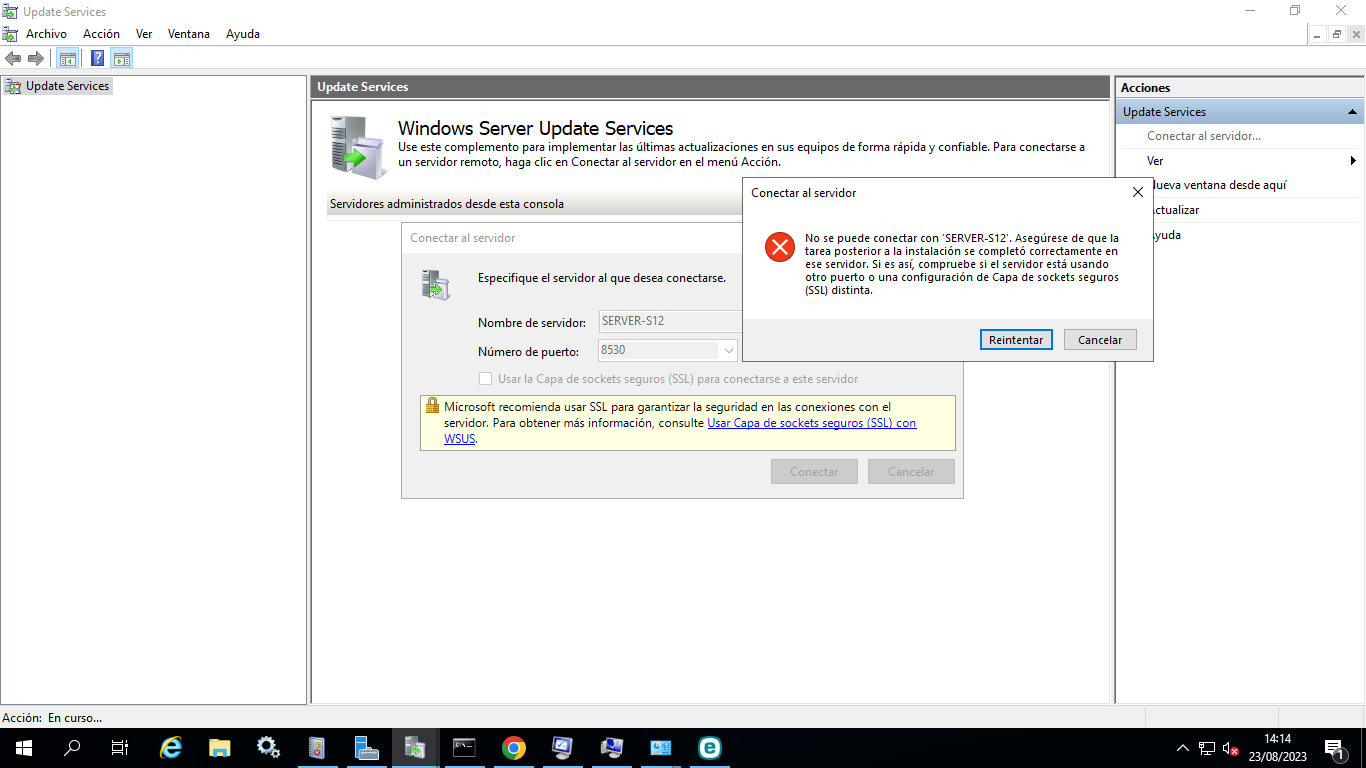The width and height of the screenshot is (1366, 768).
Task: Open the ESET icon on the taskbar
Action: pos(709,747)
